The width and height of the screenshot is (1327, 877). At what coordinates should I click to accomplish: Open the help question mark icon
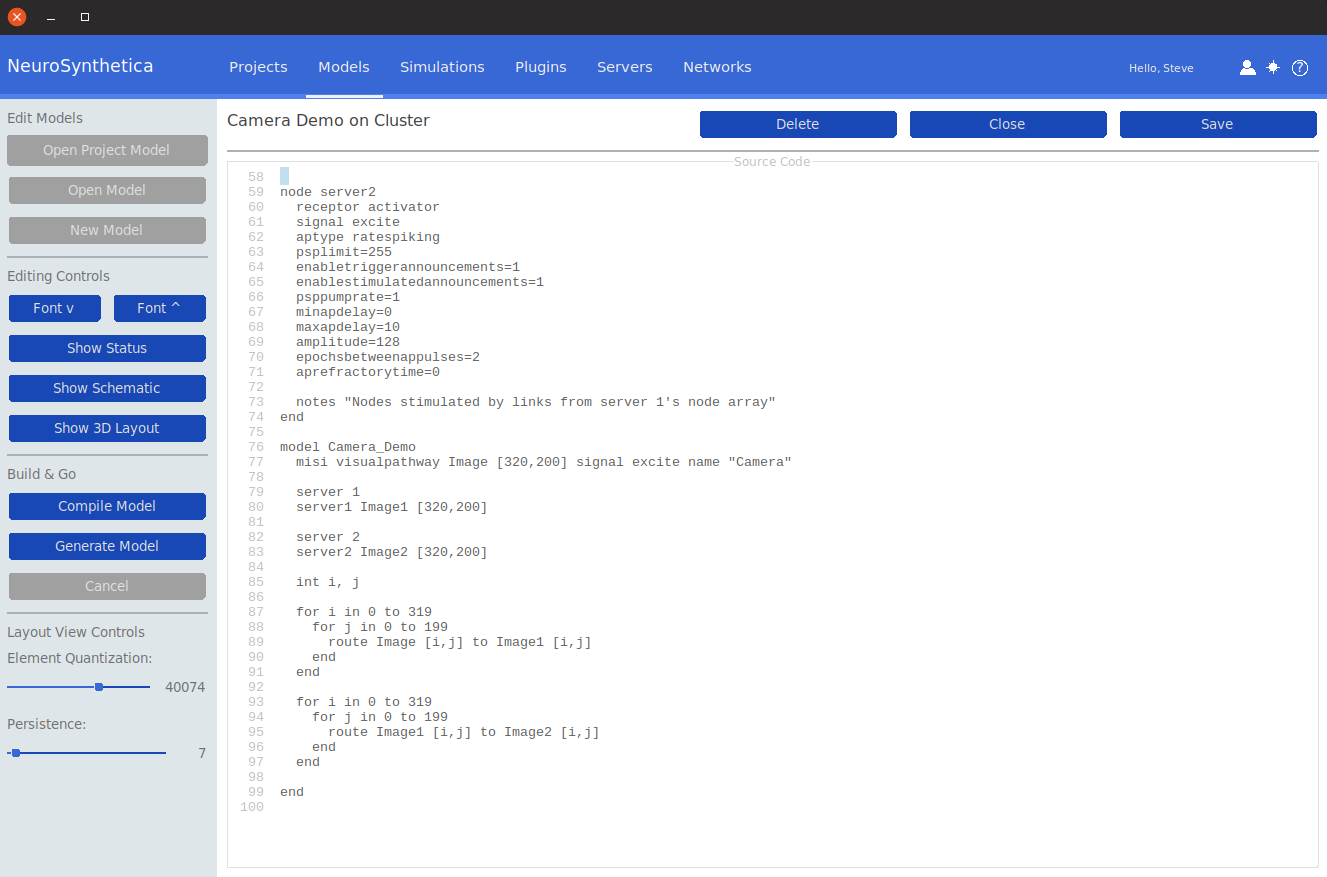click(x=1300, y=68)
